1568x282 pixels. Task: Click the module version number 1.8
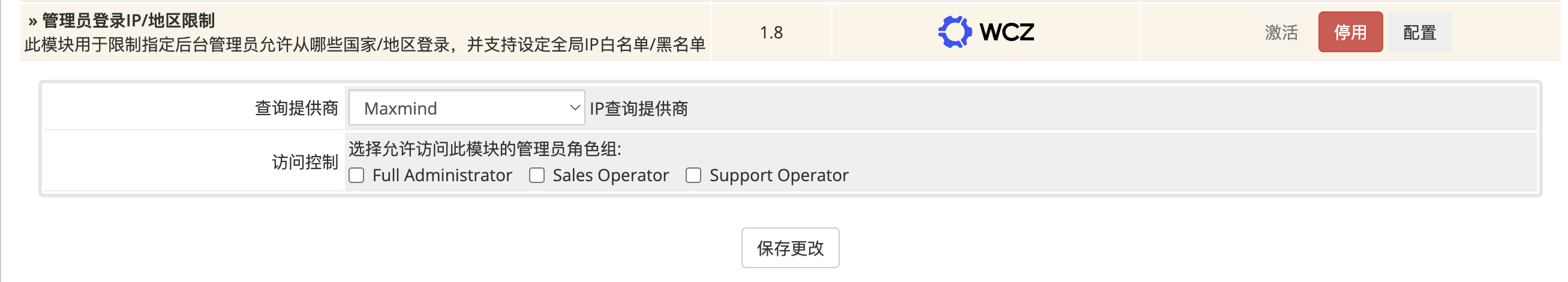point(771,32)
